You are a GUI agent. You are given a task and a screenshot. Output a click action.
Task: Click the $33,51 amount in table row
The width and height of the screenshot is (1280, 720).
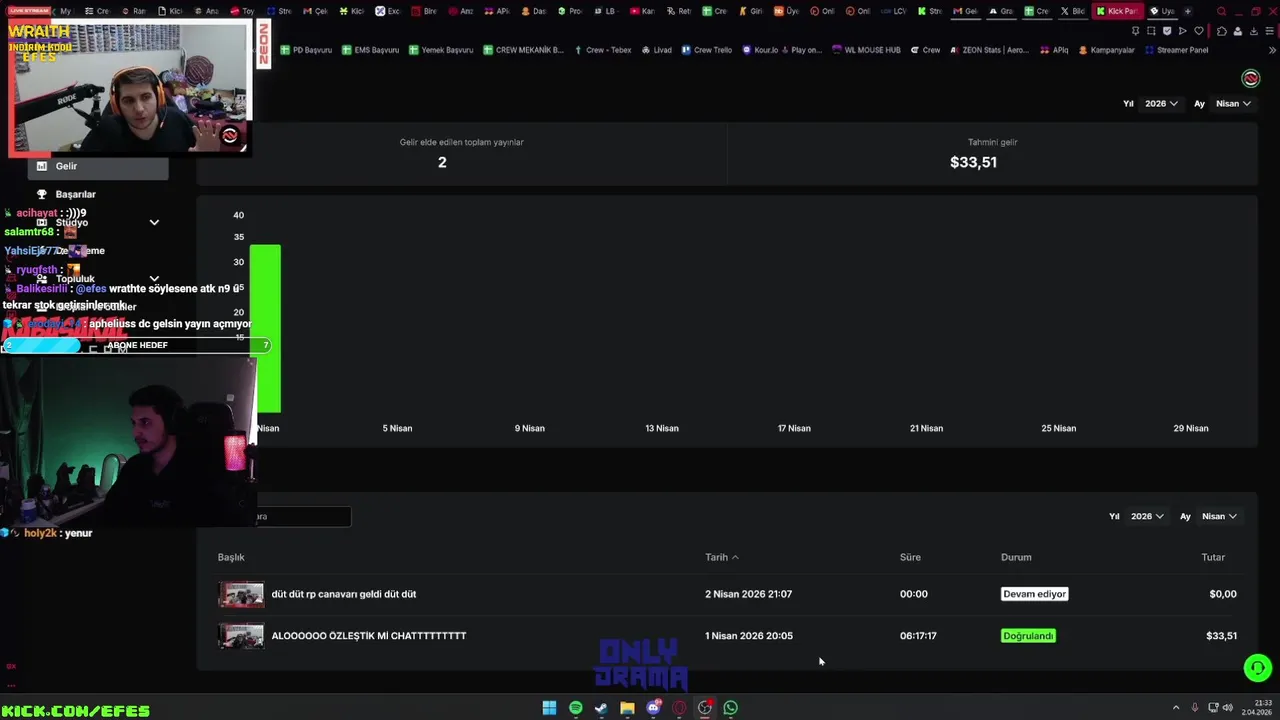pyautogui.click(x=1221, y=636)
